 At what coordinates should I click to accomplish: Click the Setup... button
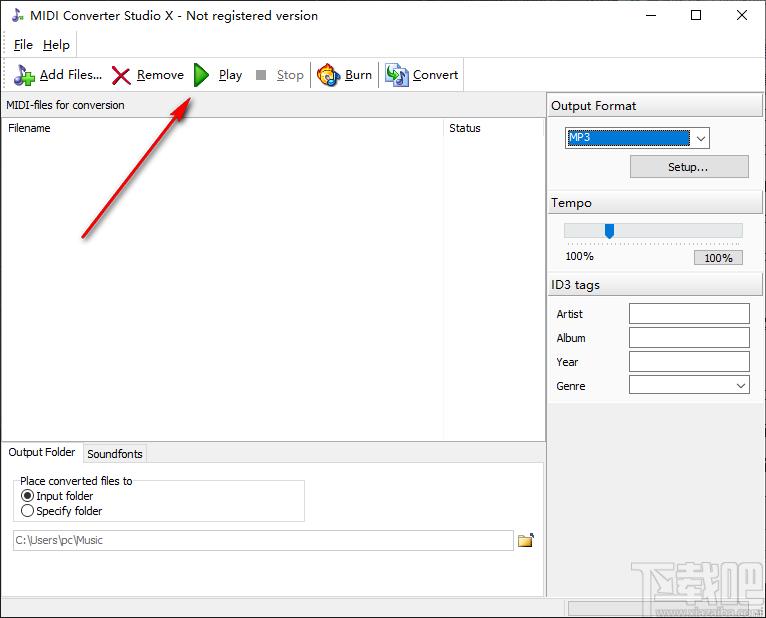click(689, 167)
